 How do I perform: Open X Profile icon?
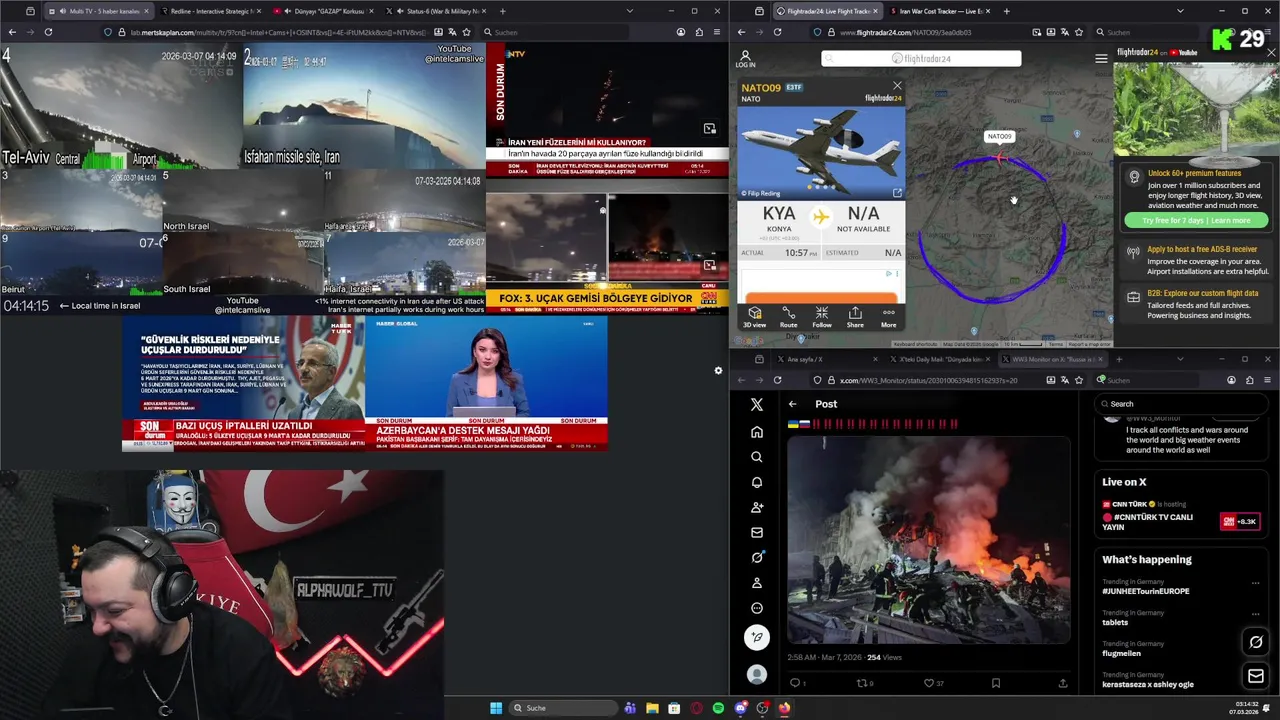coord(757,583)
